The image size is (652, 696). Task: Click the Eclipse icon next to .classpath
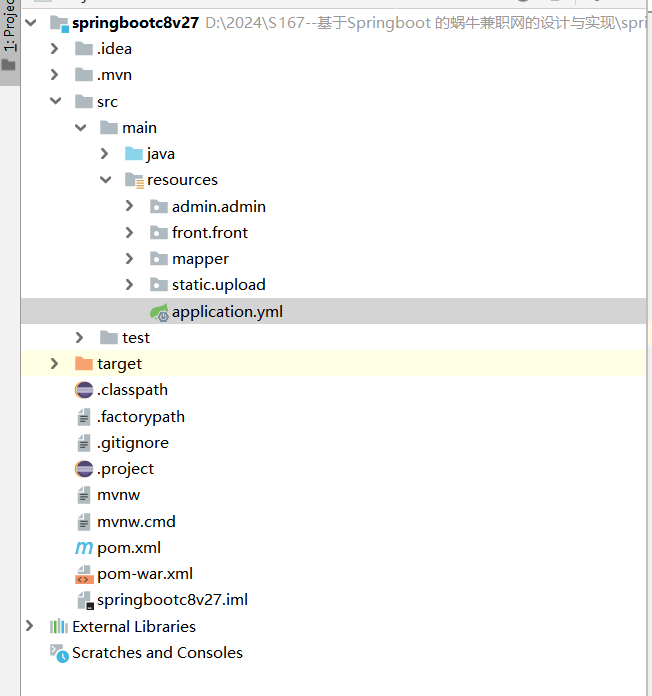pyautogui.click(x=84, y=390)
